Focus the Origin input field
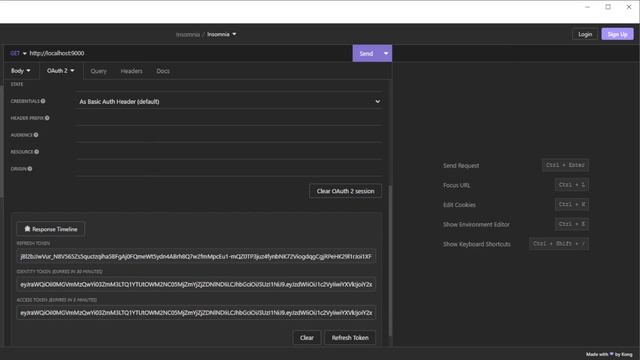The width and height of the screenshot is (640, 360). [x=229, y=169]
